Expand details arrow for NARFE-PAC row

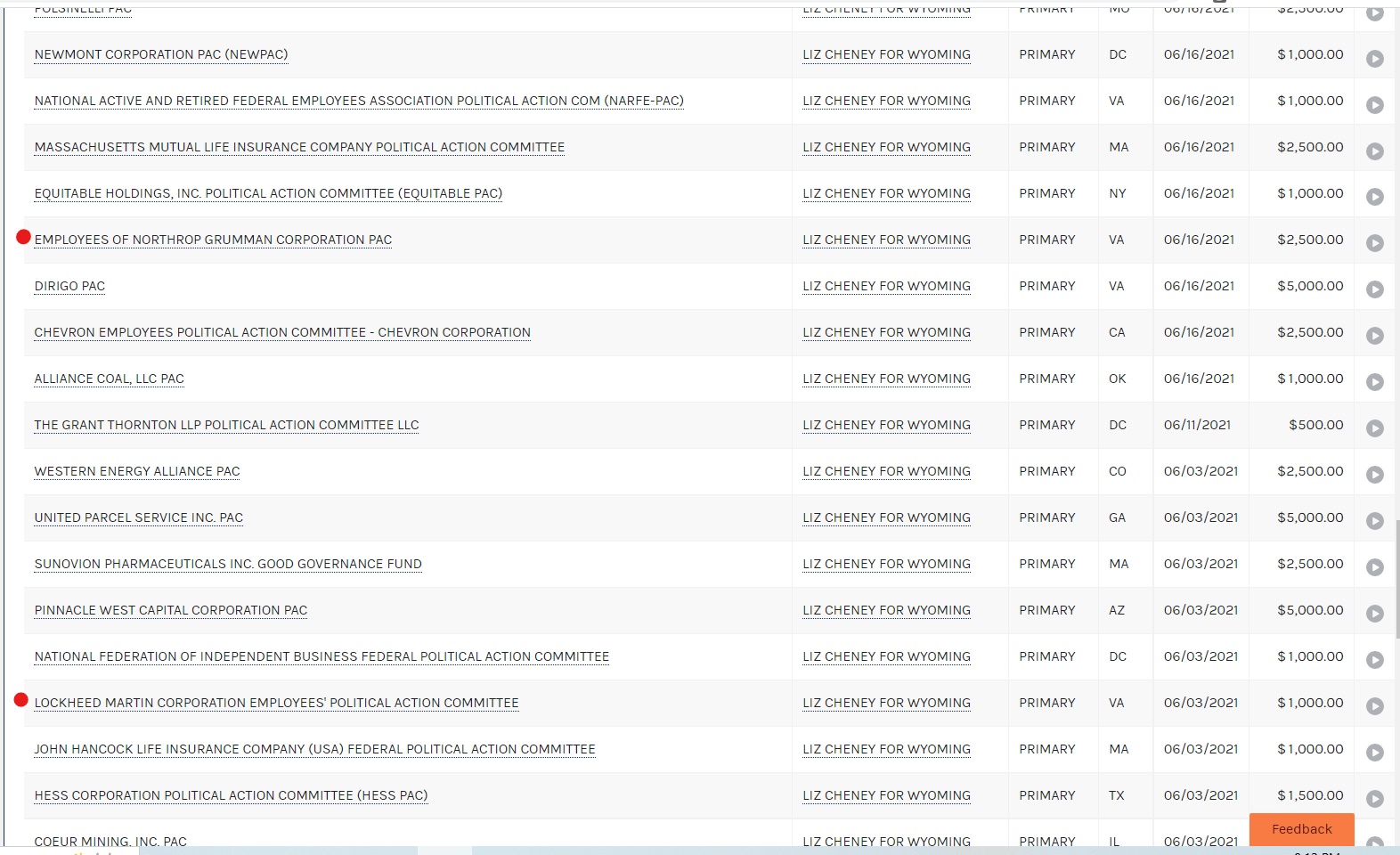tap(1375, 105)
